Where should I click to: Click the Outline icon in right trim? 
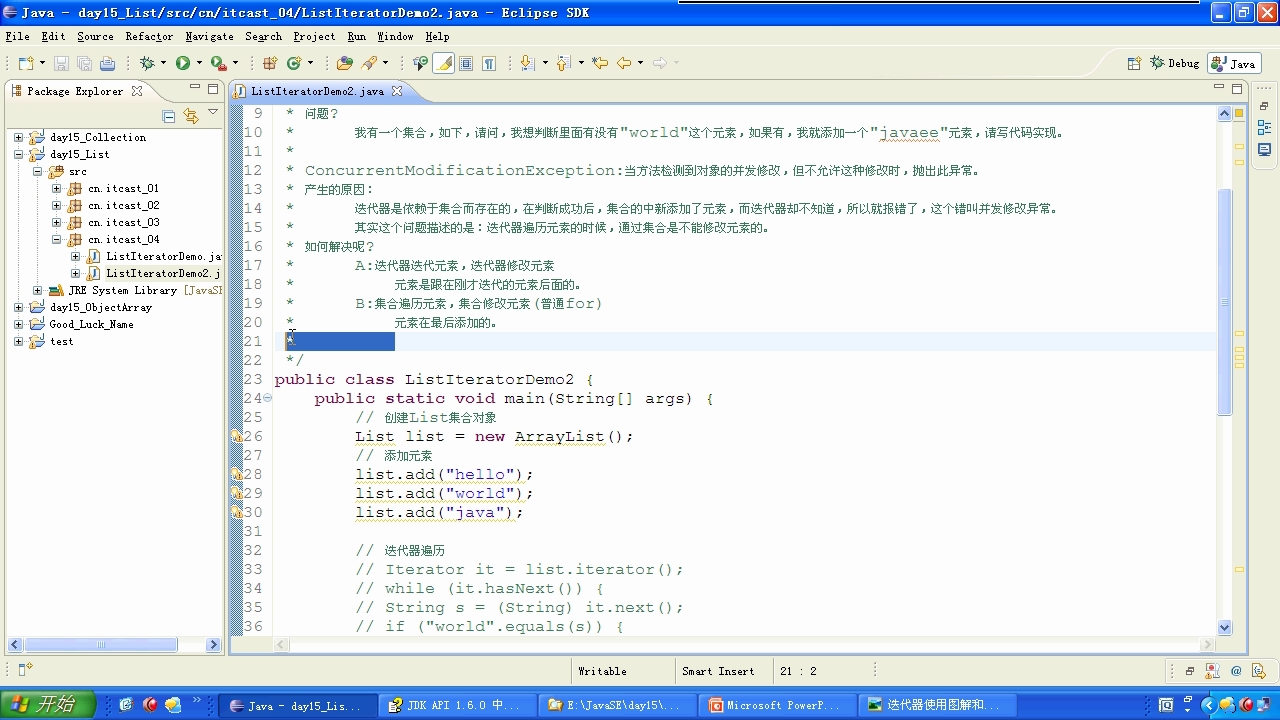pos(1264,128)
